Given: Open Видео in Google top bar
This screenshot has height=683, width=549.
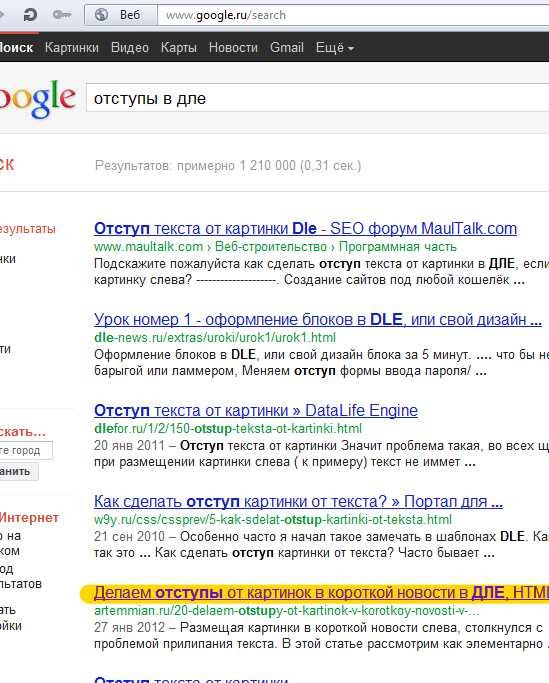Looking at the screenshot, I should pos(130,47).
